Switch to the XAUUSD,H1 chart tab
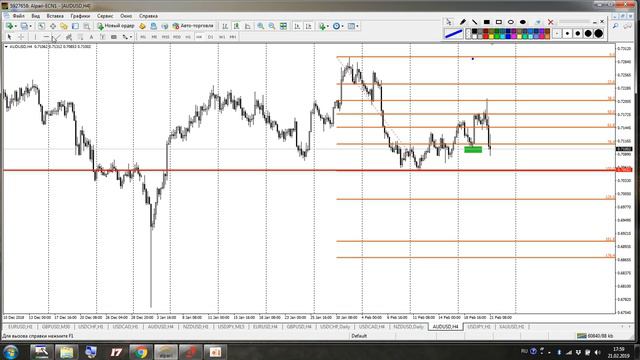Viewport: 640px width, 360px height. [511, 327]
